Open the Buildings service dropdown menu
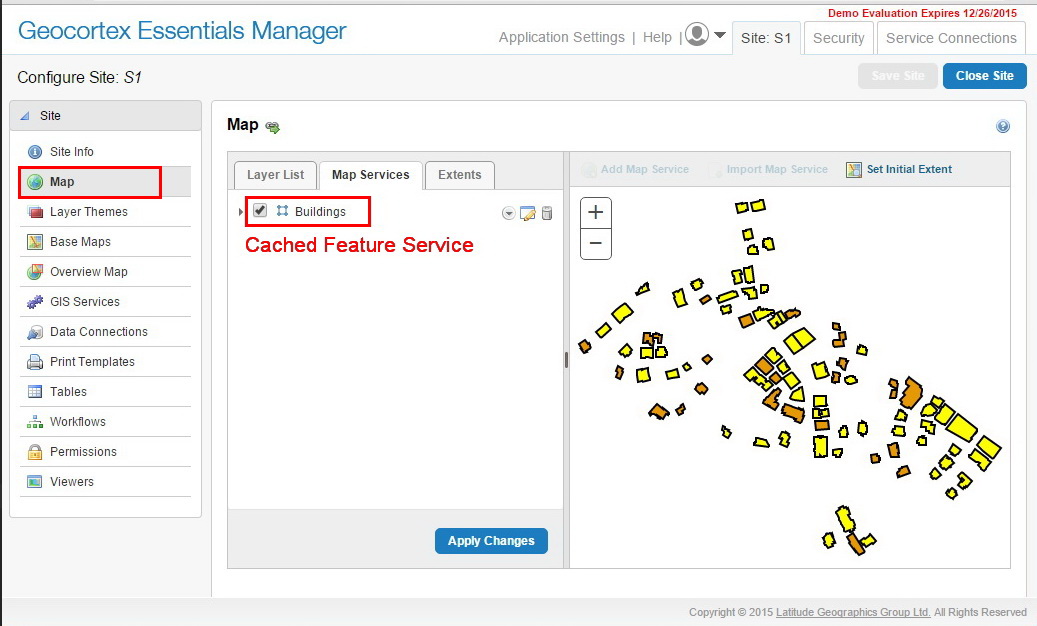 pos(508,213)
